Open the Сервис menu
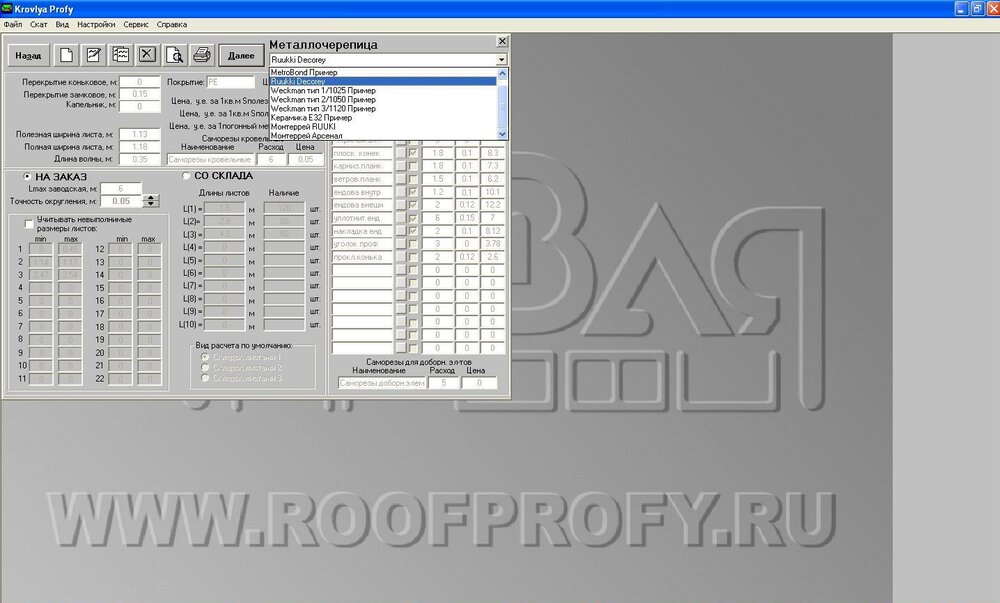This screenshot has height=603, width=1000. tap(135, 23)
